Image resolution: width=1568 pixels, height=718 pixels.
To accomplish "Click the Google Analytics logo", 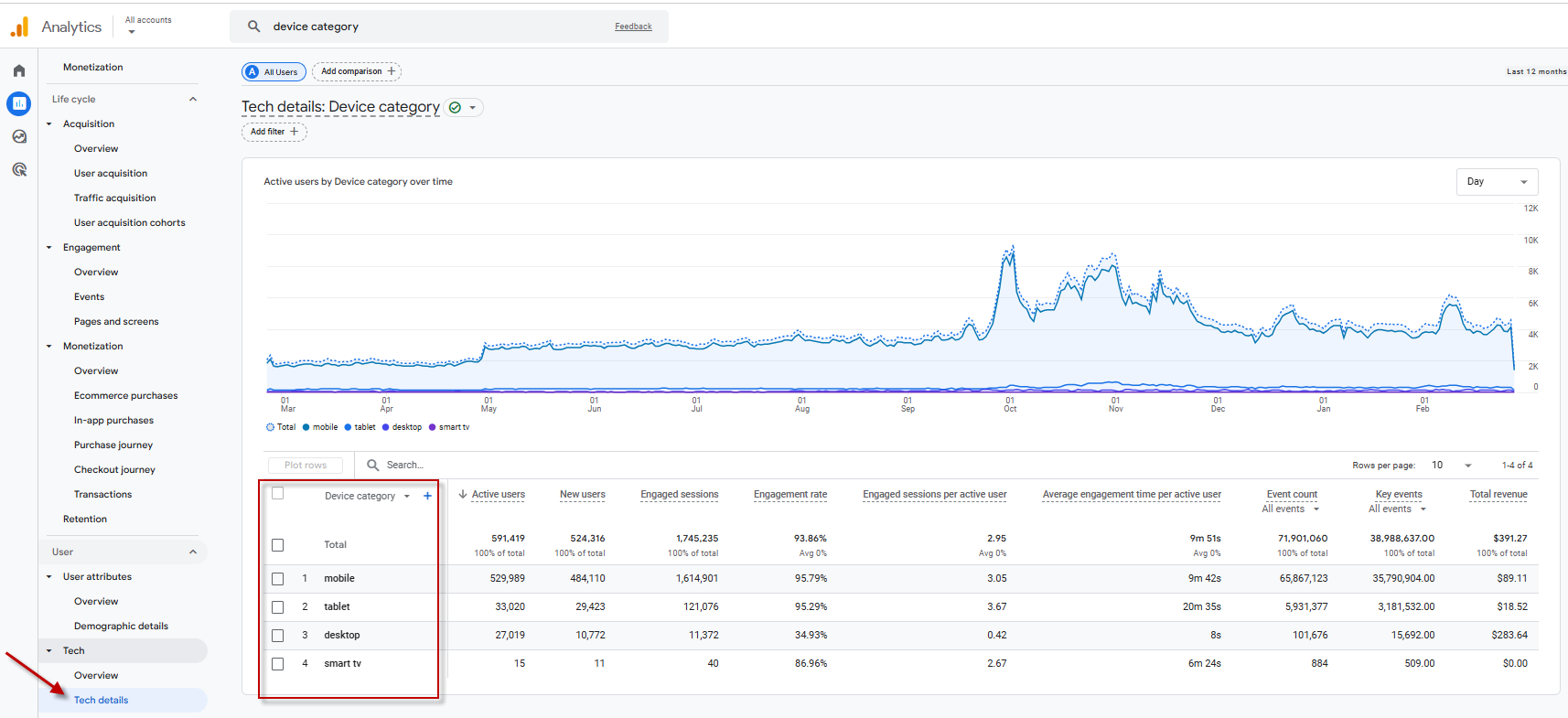I will pyautogui.click(x=19, y=27).
